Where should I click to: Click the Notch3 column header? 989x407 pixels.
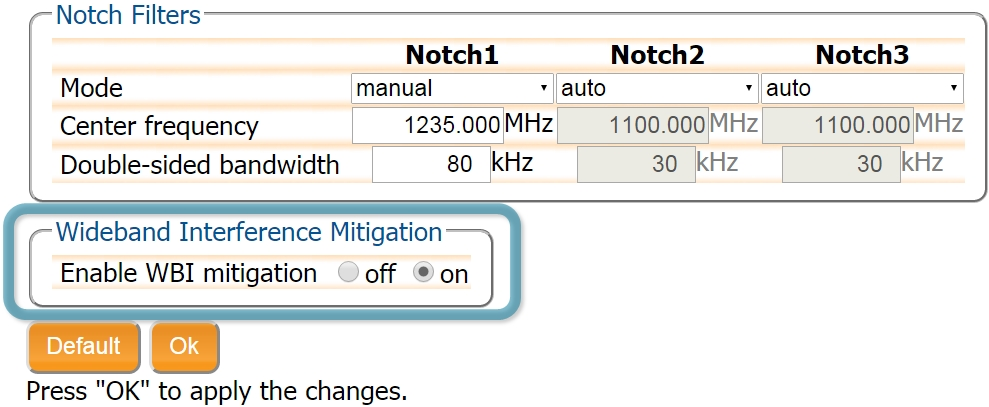click(862, 56)
